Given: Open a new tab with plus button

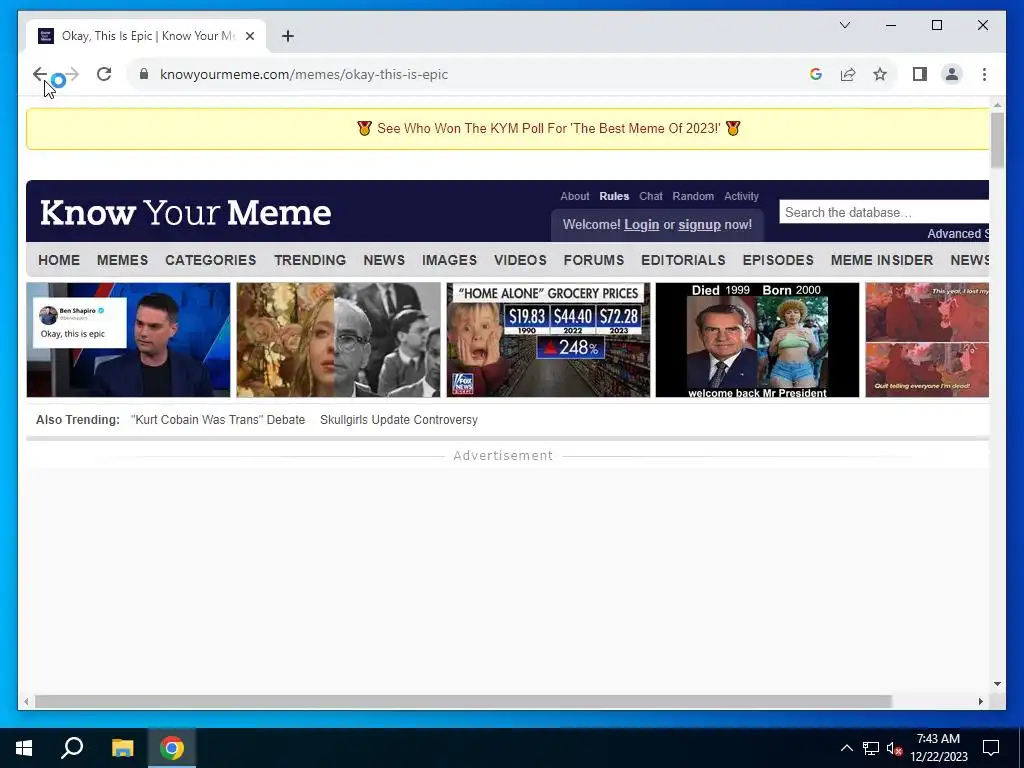Looking at the screenshot, I should pos(287,36).
